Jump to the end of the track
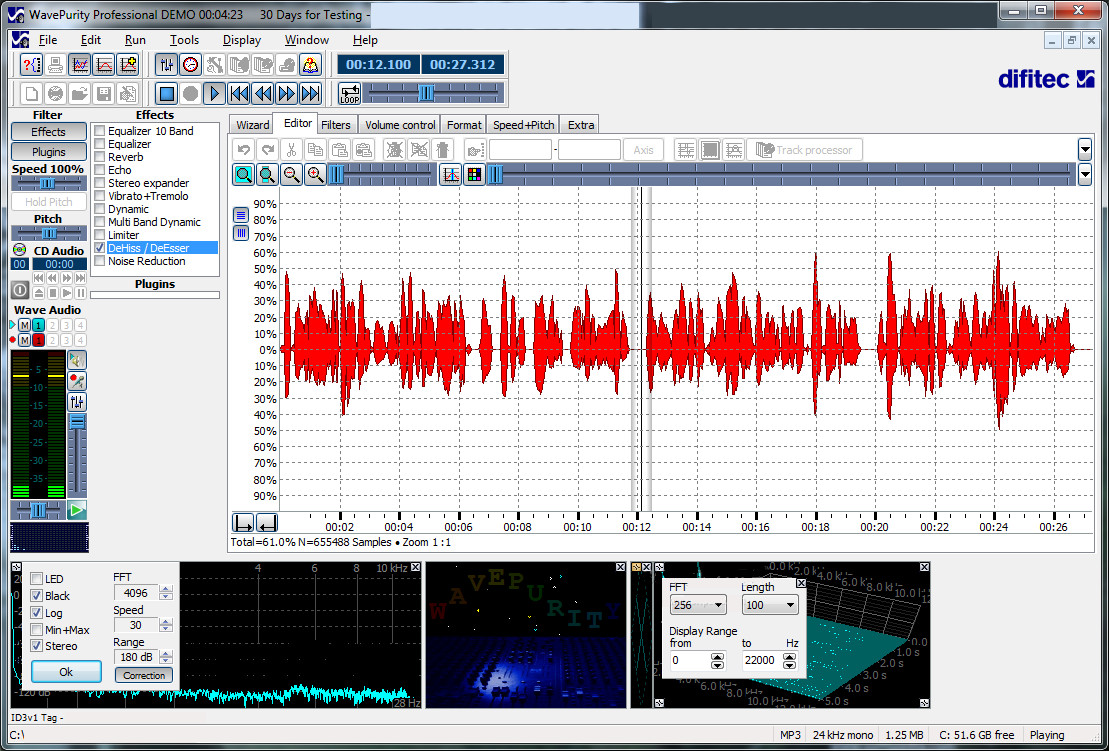 (x=310, y=93)
